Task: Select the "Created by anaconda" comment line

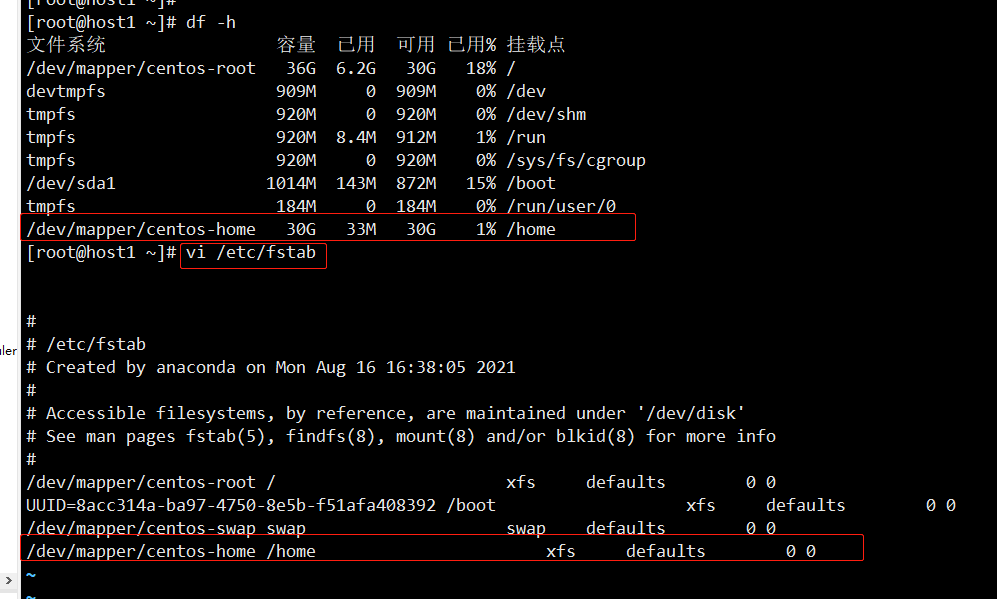Action: (x=271, y=368)
